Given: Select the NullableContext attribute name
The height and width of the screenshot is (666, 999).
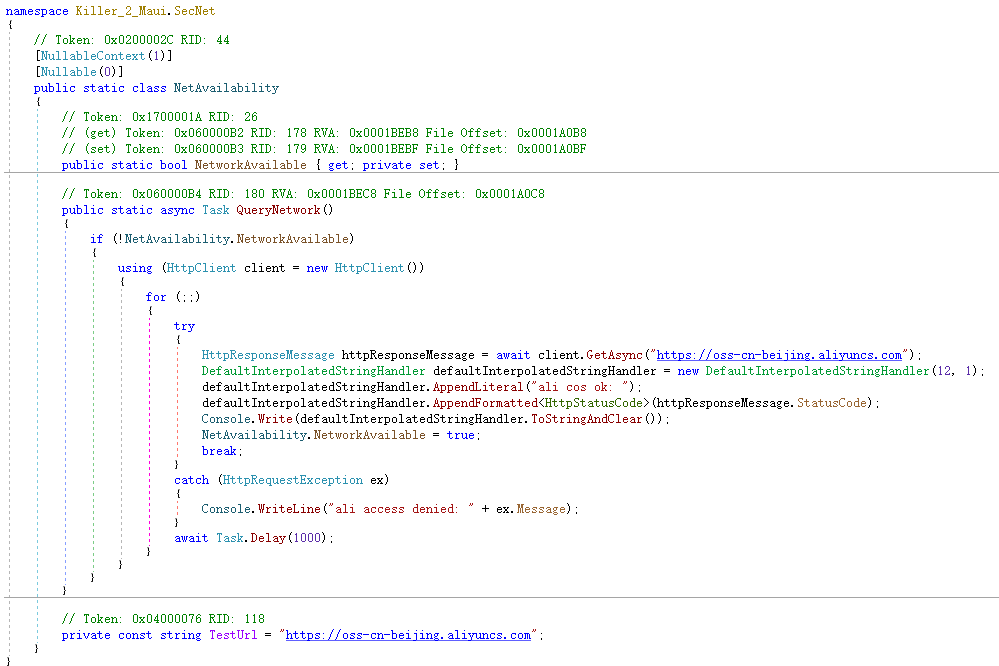Looking at the screenshot, I should (x=93, y=56).
